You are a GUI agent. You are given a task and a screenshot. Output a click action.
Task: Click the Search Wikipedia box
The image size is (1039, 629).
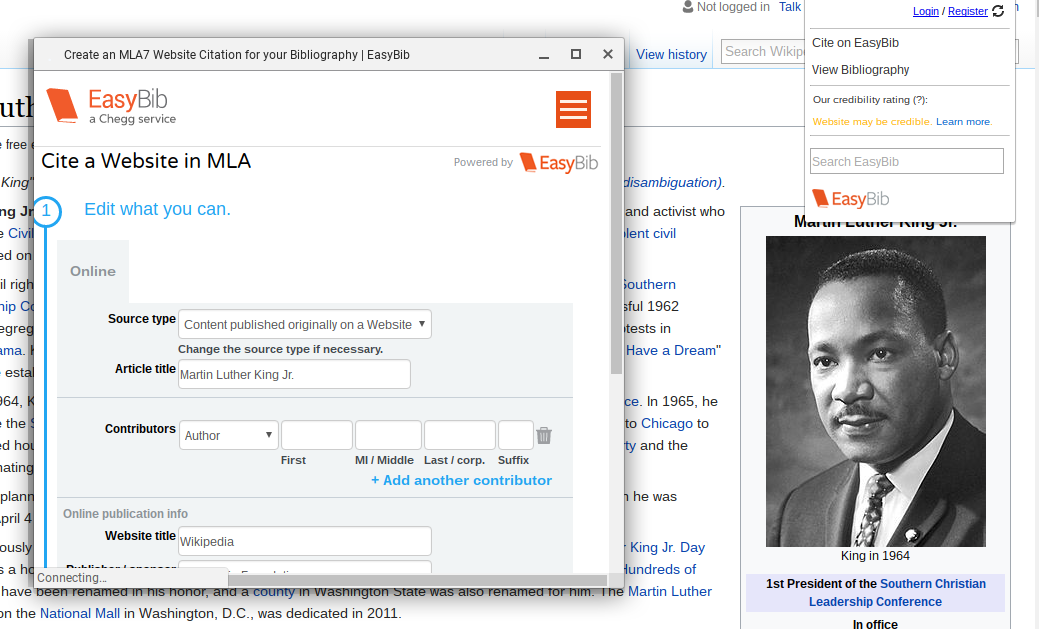coord(763,52)
